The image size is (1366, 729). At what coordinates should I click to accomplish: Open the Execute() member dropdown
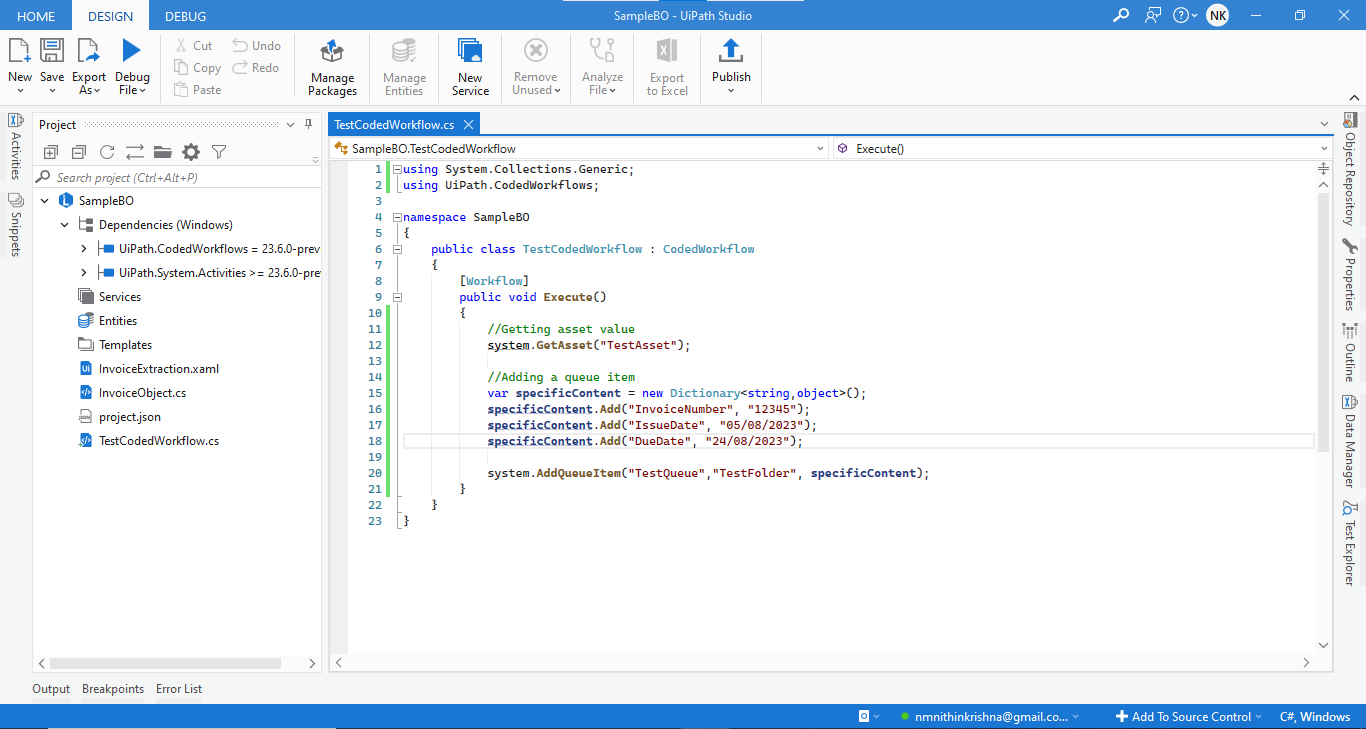click(1082, 148)
